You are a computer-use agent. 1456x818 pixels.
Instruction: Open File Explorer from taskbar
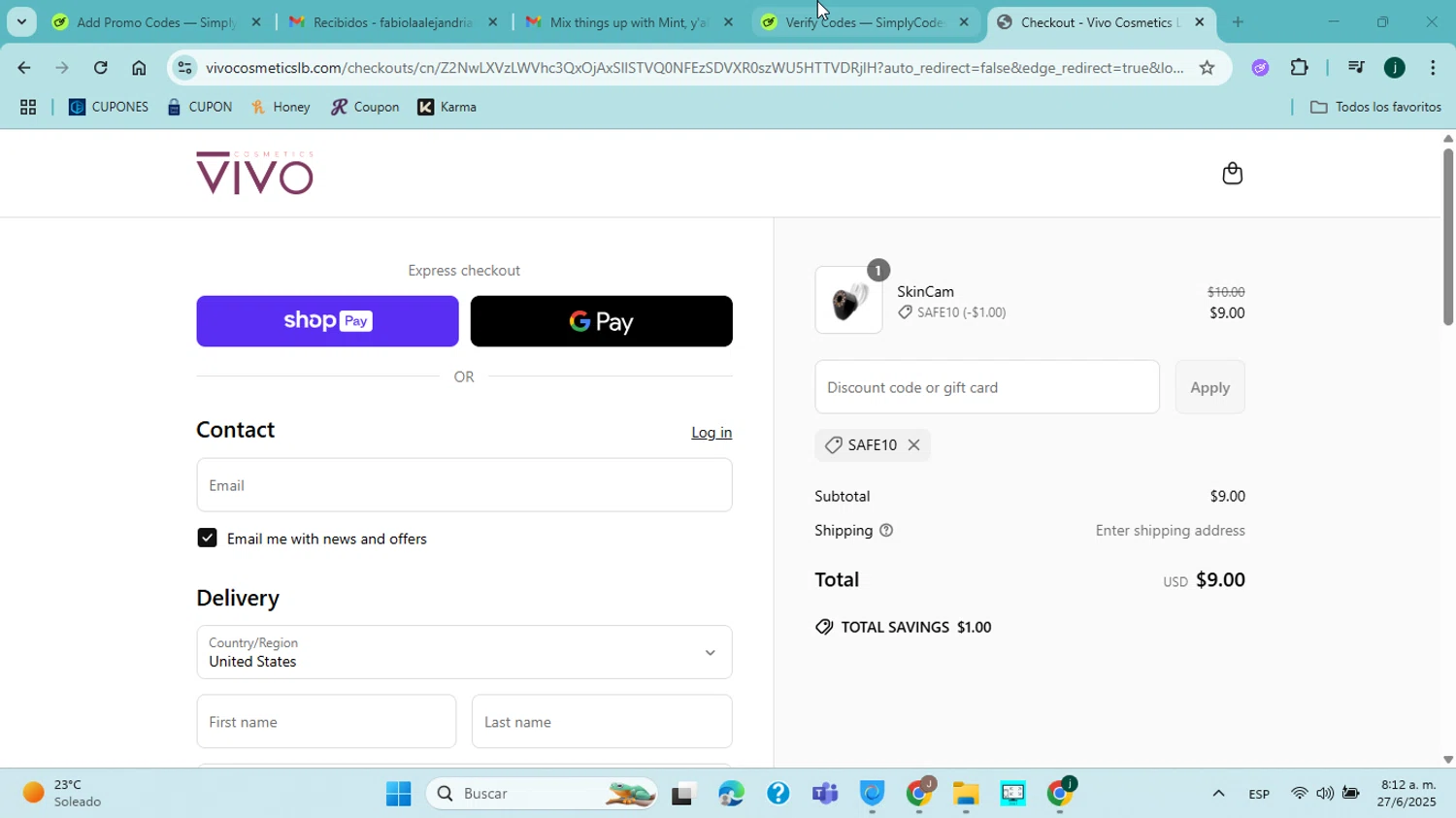click(x=965, y=795)
